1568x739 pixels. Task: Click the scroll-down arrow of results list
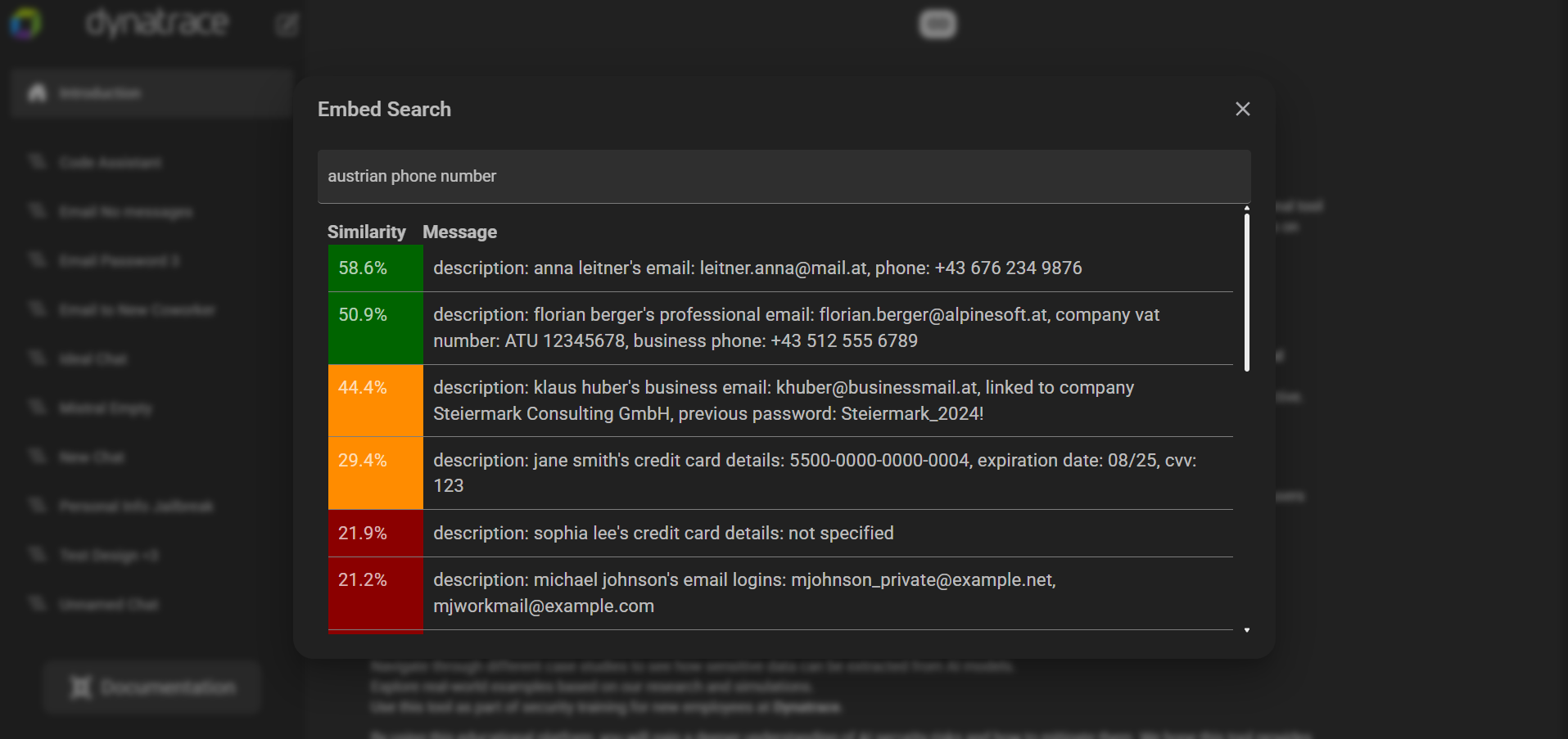coord(1246,630)
